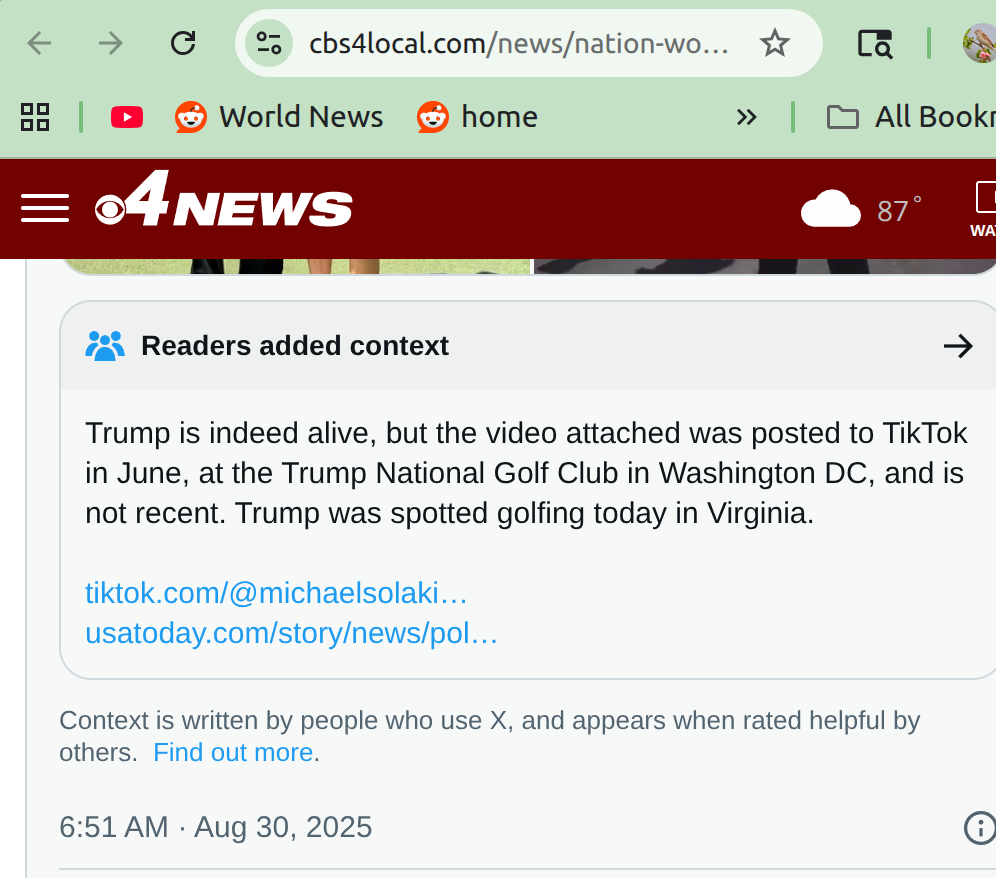Reload the current page

pos(183,43)
